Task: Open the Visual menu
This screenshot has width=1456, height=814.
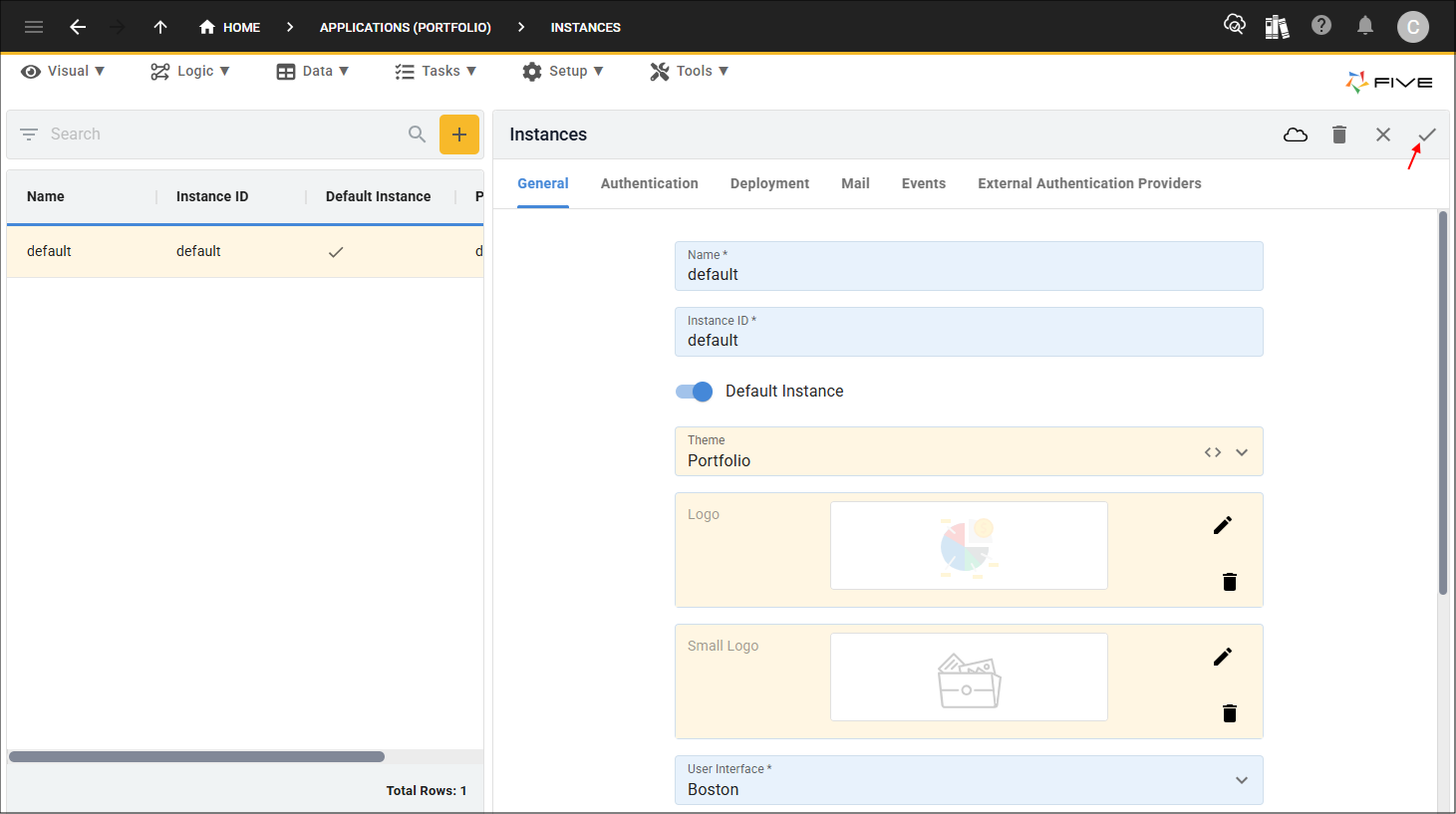Action: pyautogui.click(x=63, y=71)
